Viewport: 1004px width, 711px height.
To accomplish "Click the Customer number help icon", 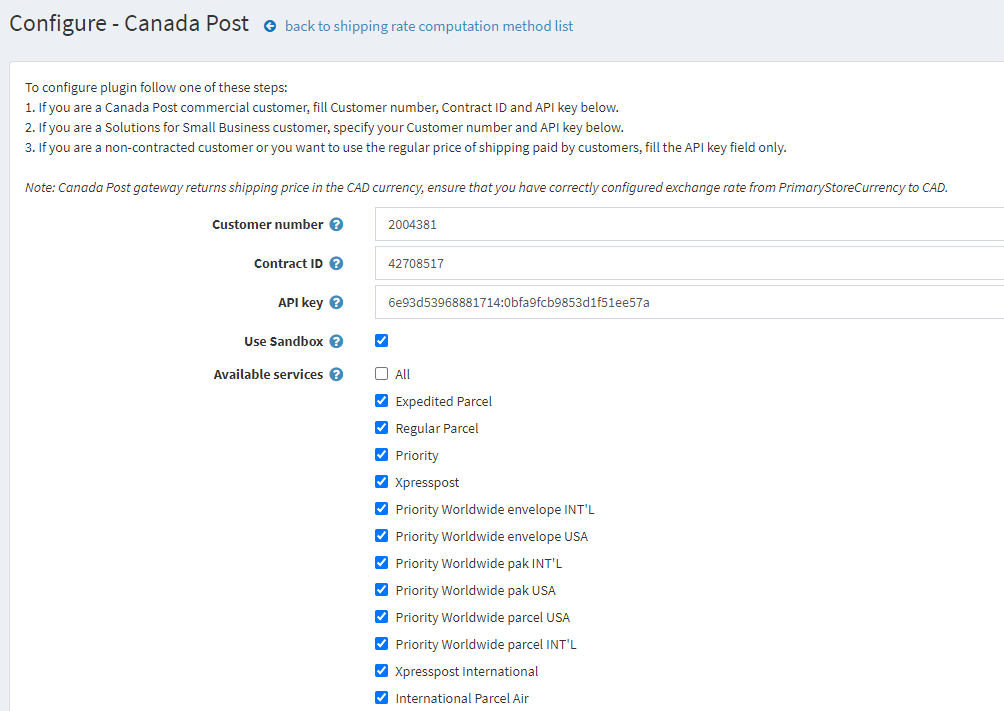I will 336,224.
